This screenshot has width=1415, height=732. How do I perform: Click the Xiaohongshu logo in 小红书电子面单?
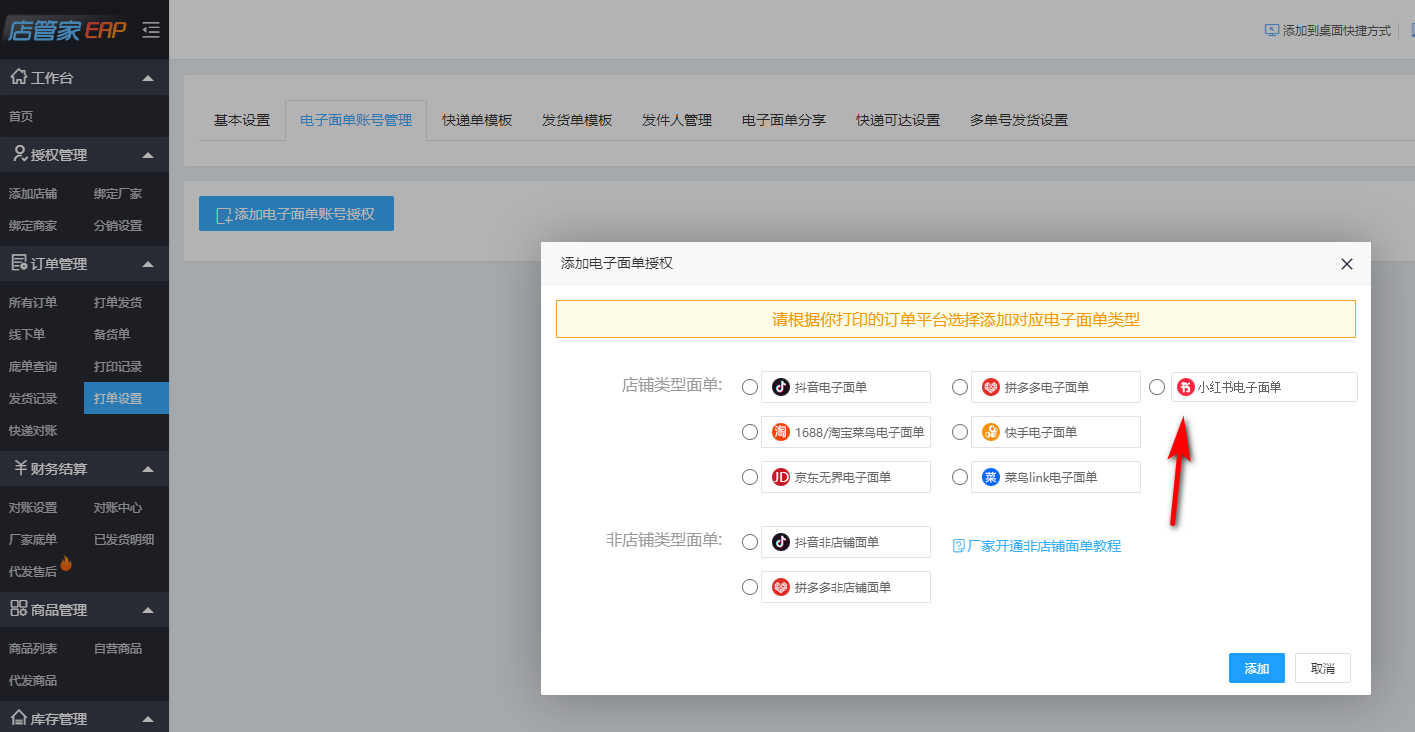(1186, 387)
